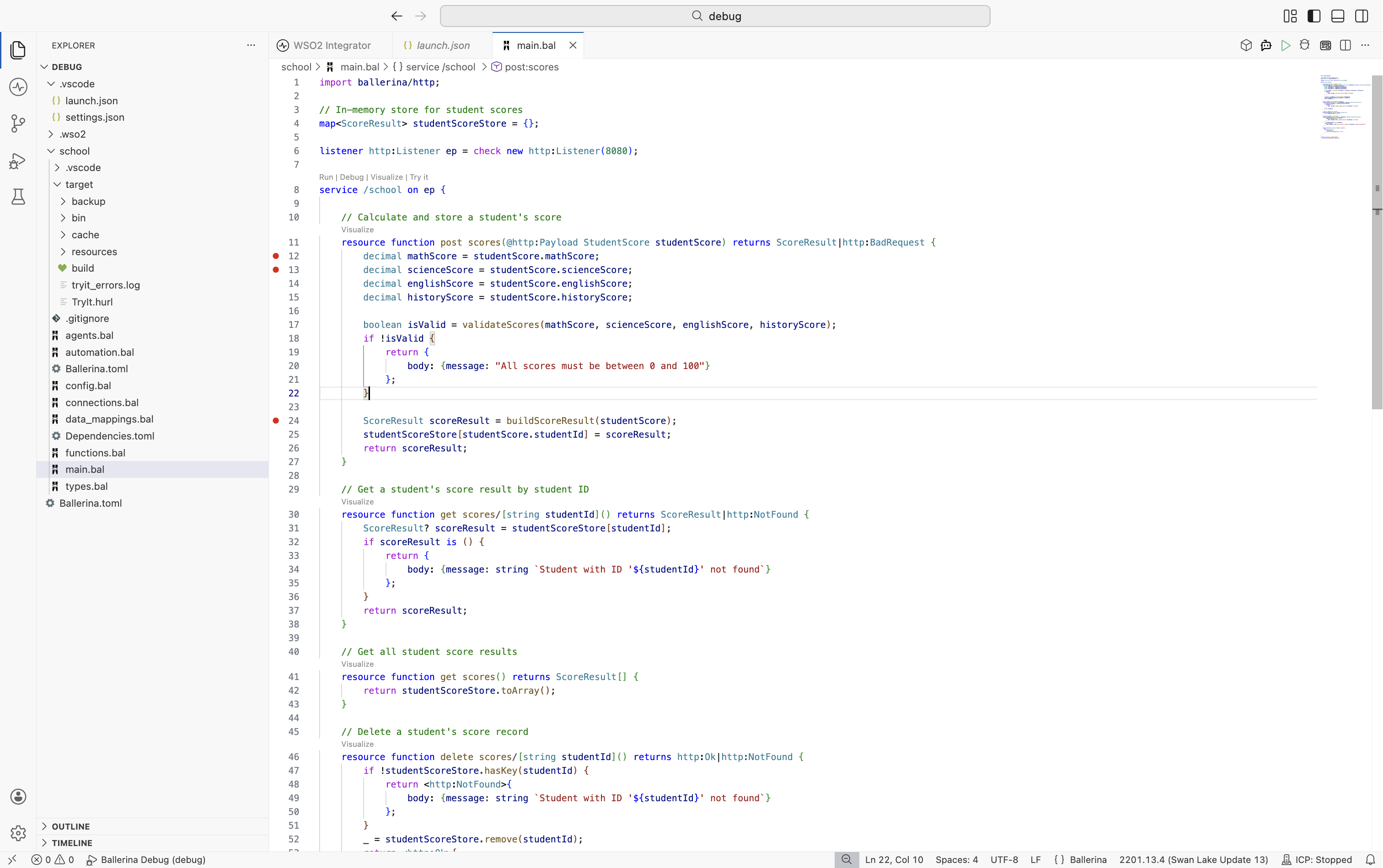Remove the breakpoint on line 24
1383x868 pixels.
276,421
